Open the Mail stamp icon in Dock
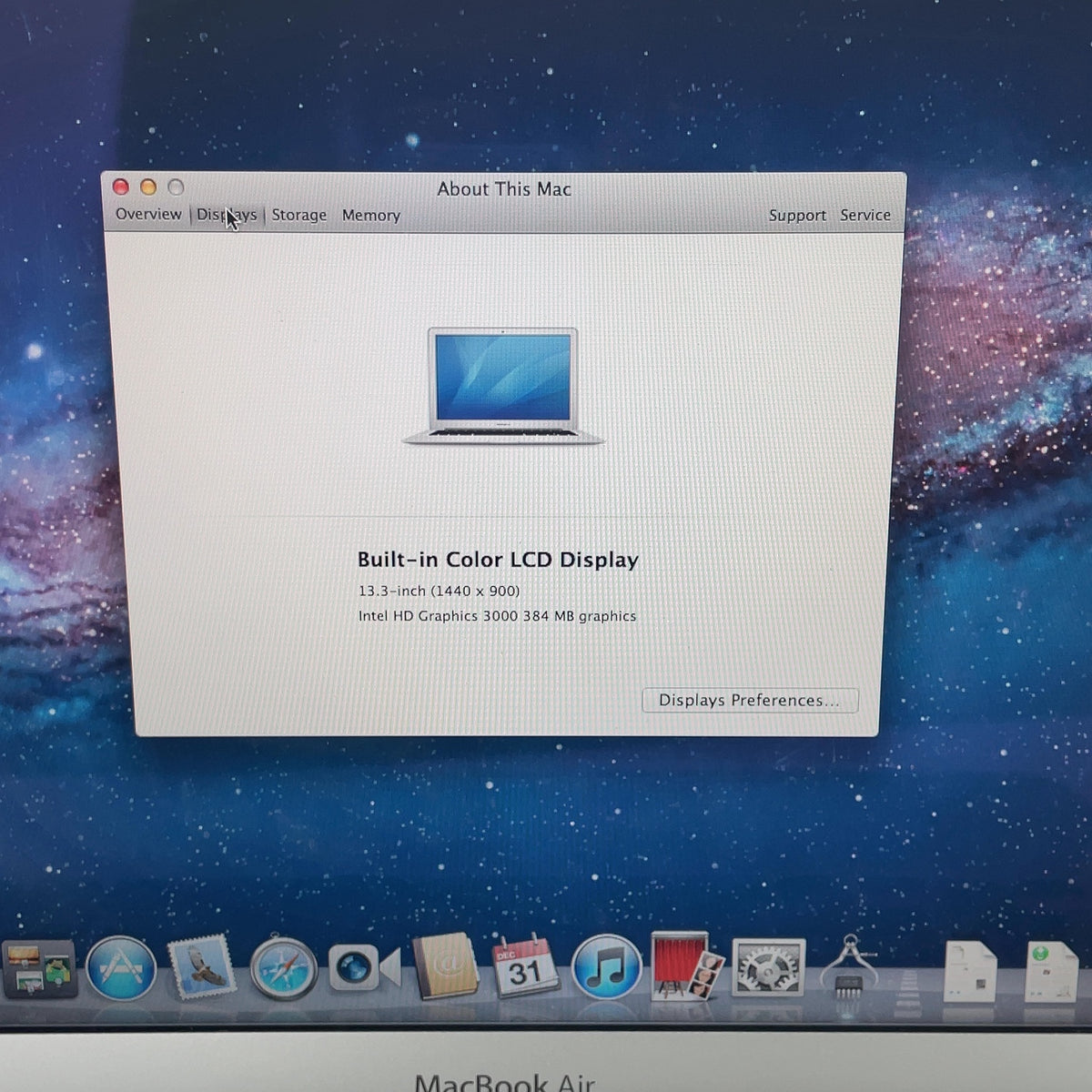 coord(202,968)
